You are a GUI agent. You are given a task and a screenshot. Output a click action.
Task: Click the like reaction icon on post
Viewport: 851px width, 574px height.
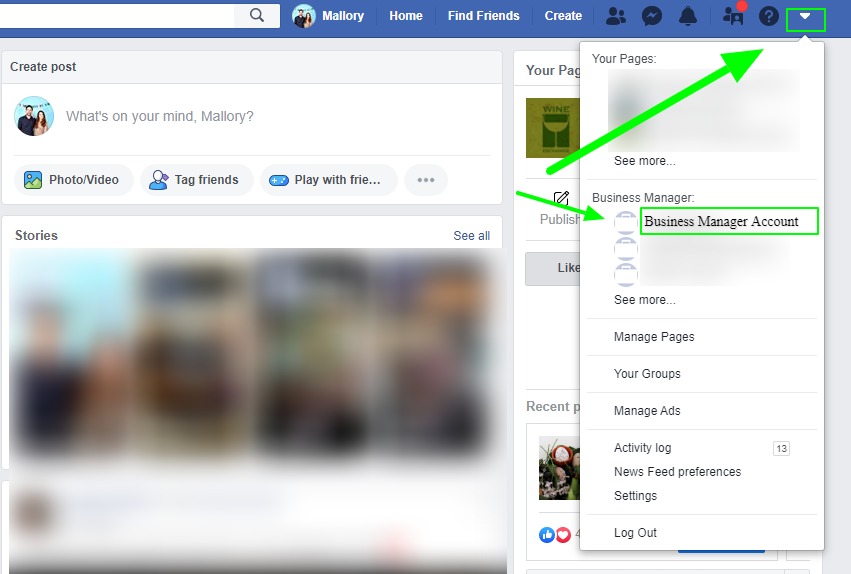(x=547, y=535)
